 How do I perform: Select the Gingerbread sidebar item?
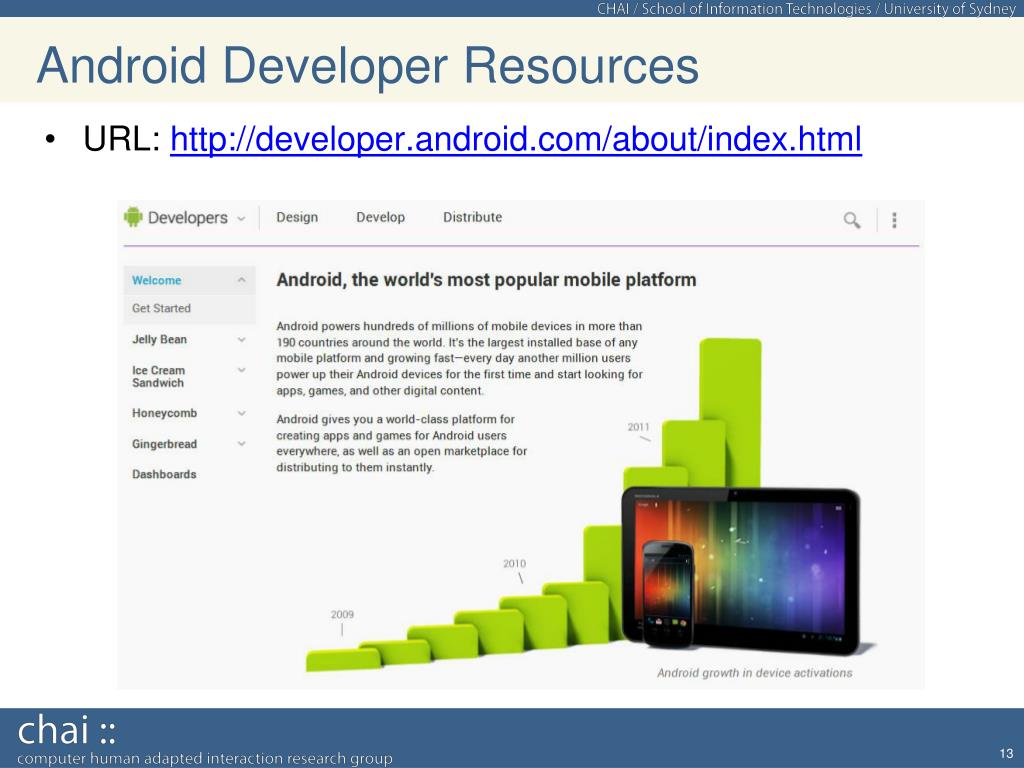tap(165, 444)
